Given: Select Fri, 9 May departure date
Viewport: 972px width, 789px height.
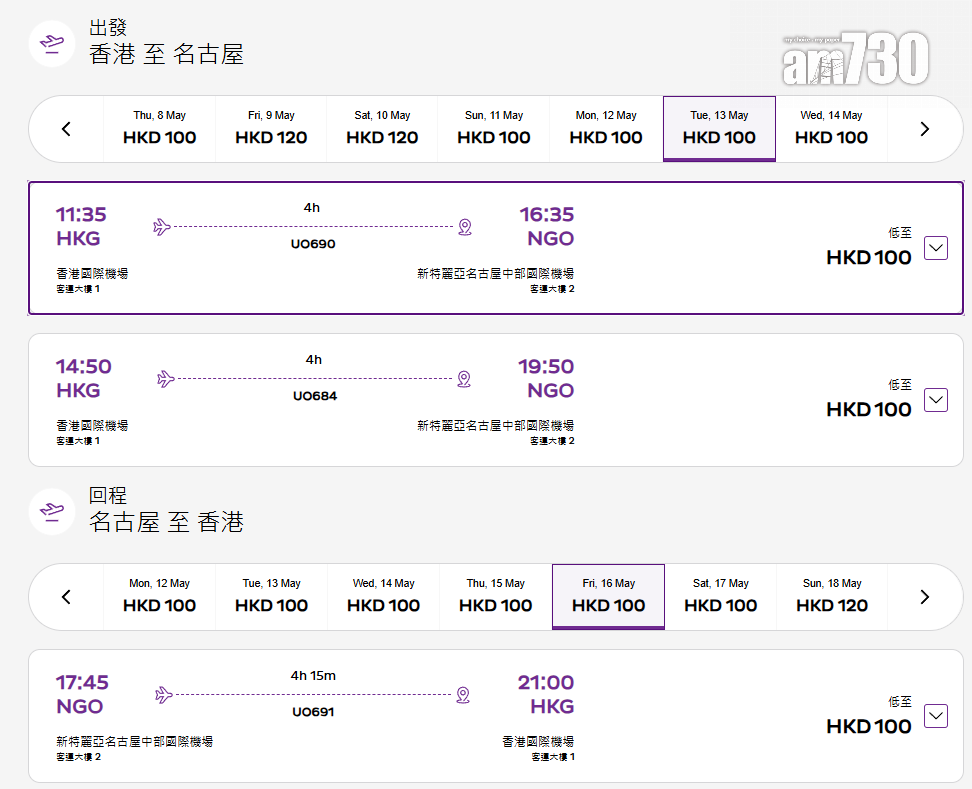Looking at the screenshot, I should [271, 129].
